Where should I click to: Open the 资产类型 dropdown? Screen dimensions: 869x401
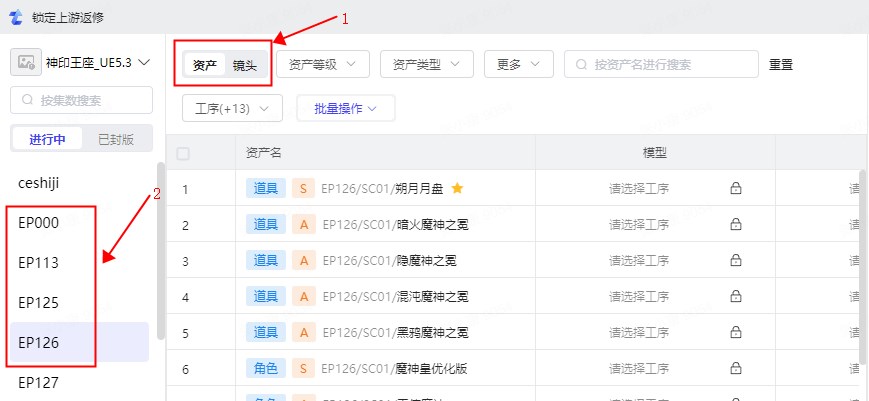click(x=426, y=64)
